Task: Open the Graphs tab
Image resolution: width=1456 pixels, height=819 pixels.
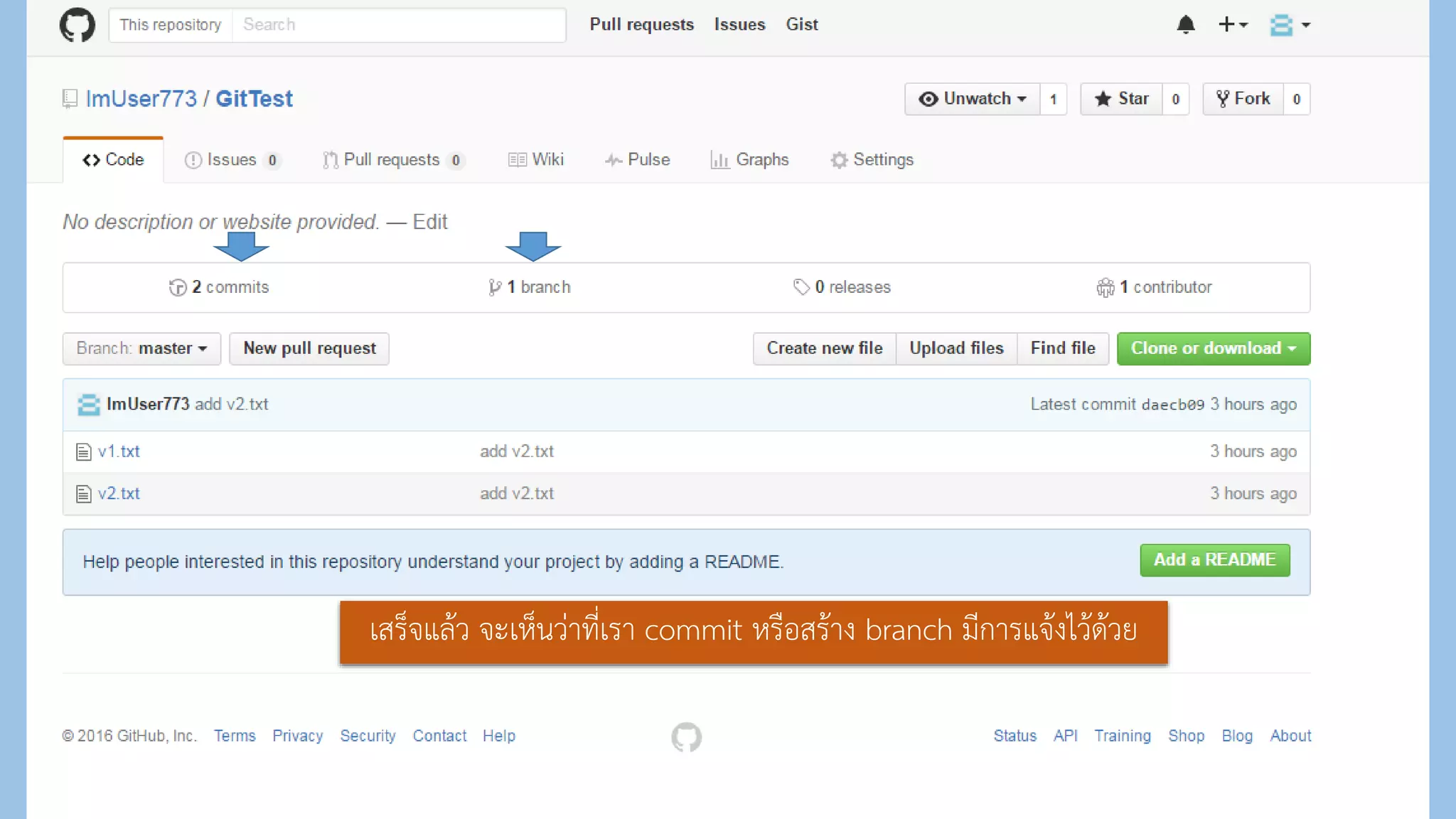Action: (749, 160)
